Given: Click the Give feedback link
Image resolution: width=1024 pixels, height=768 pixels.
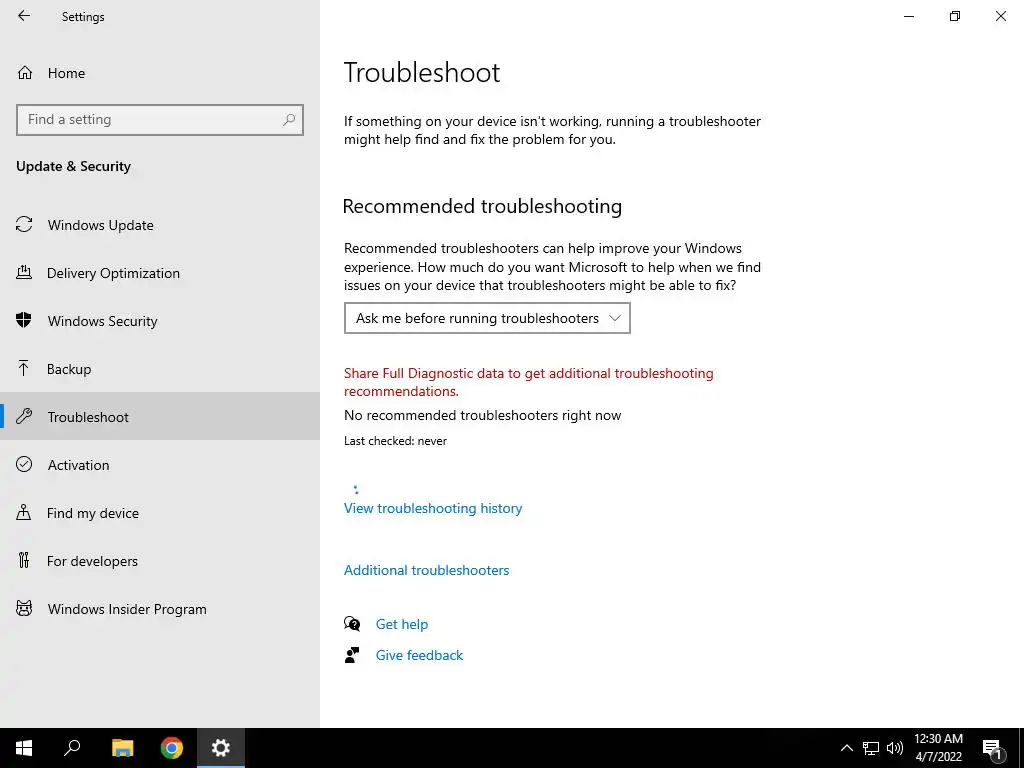Looking at the screenshot, I should pyautogui.click(x=419, y=655).
